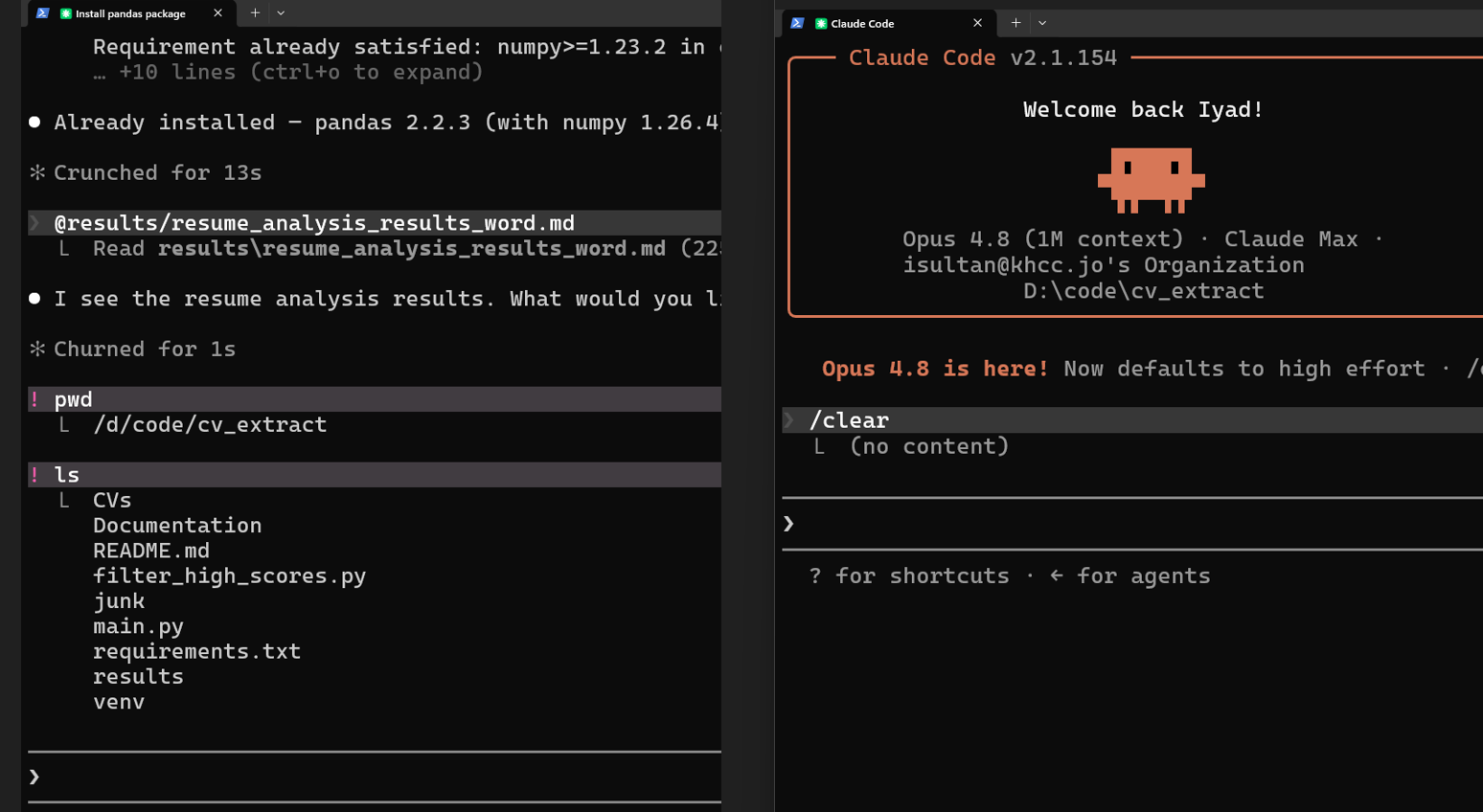Switch to the Claude Code tab
Screen dimensions: 1483x812
tap(887, 23)
